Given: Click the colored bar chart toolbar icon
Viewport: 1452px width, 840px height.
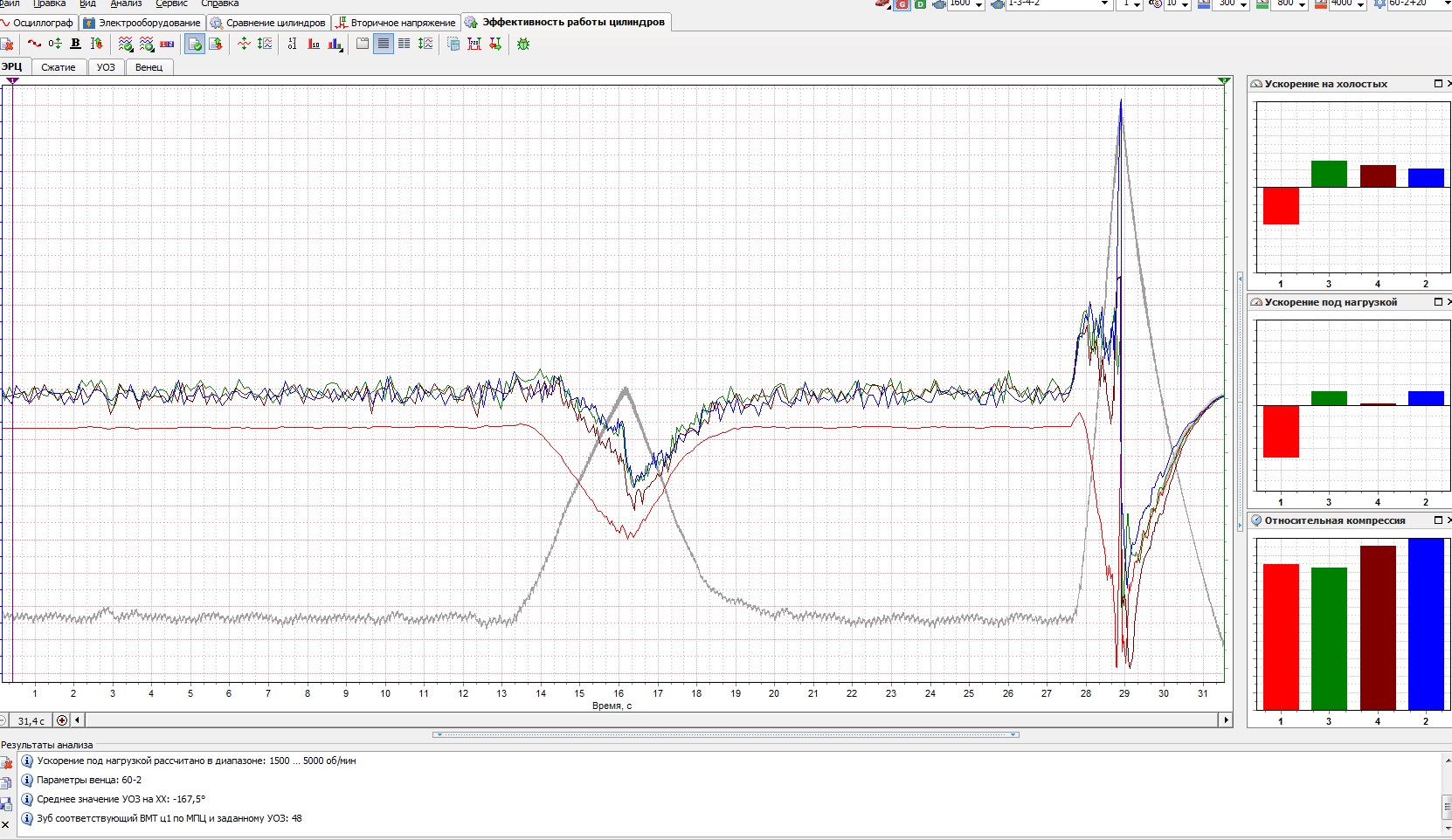Looking at the screenshot, I should [335, 44].
